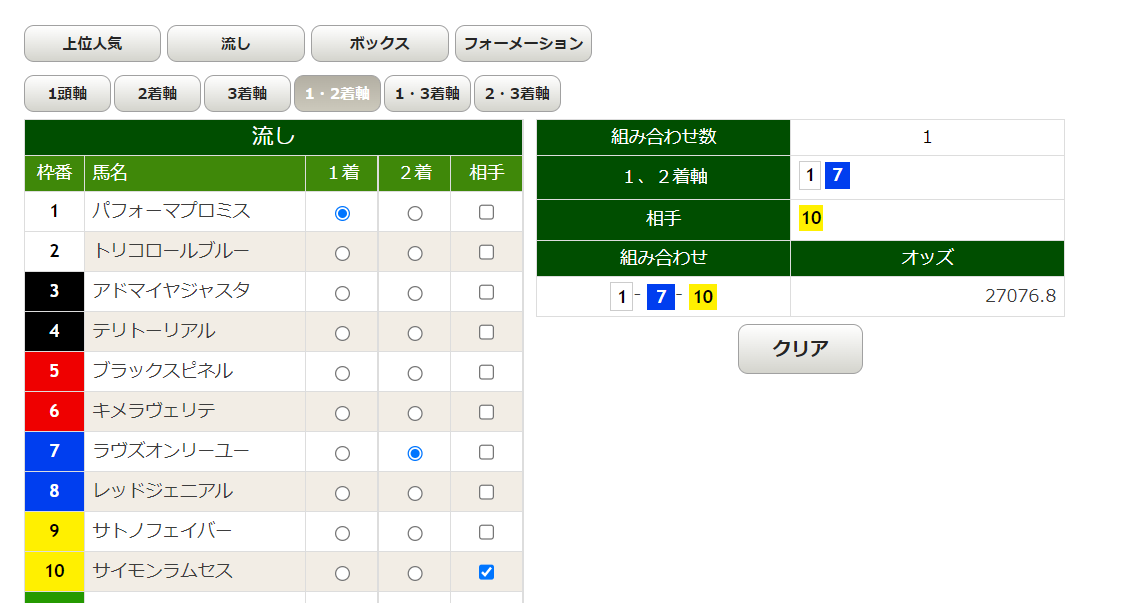The height and width of the screenshot is (603, 1127).
Task: Check 相手 box for サトノフェイバー
Action: click(486, 532)
